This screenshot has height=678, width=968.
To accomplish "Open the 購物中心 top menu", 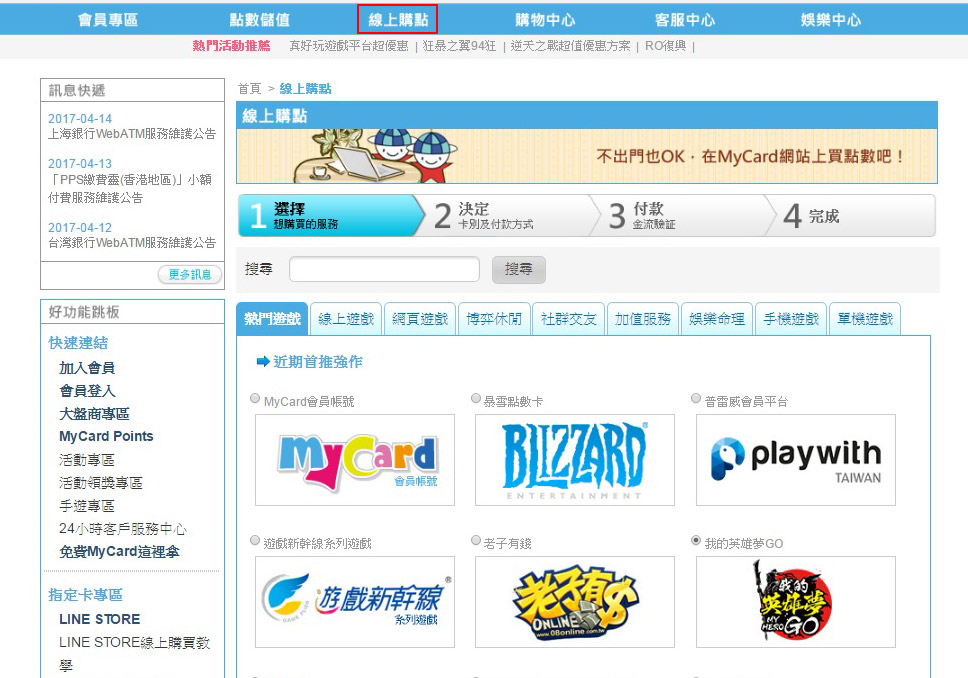I will [x=545, y=20].
